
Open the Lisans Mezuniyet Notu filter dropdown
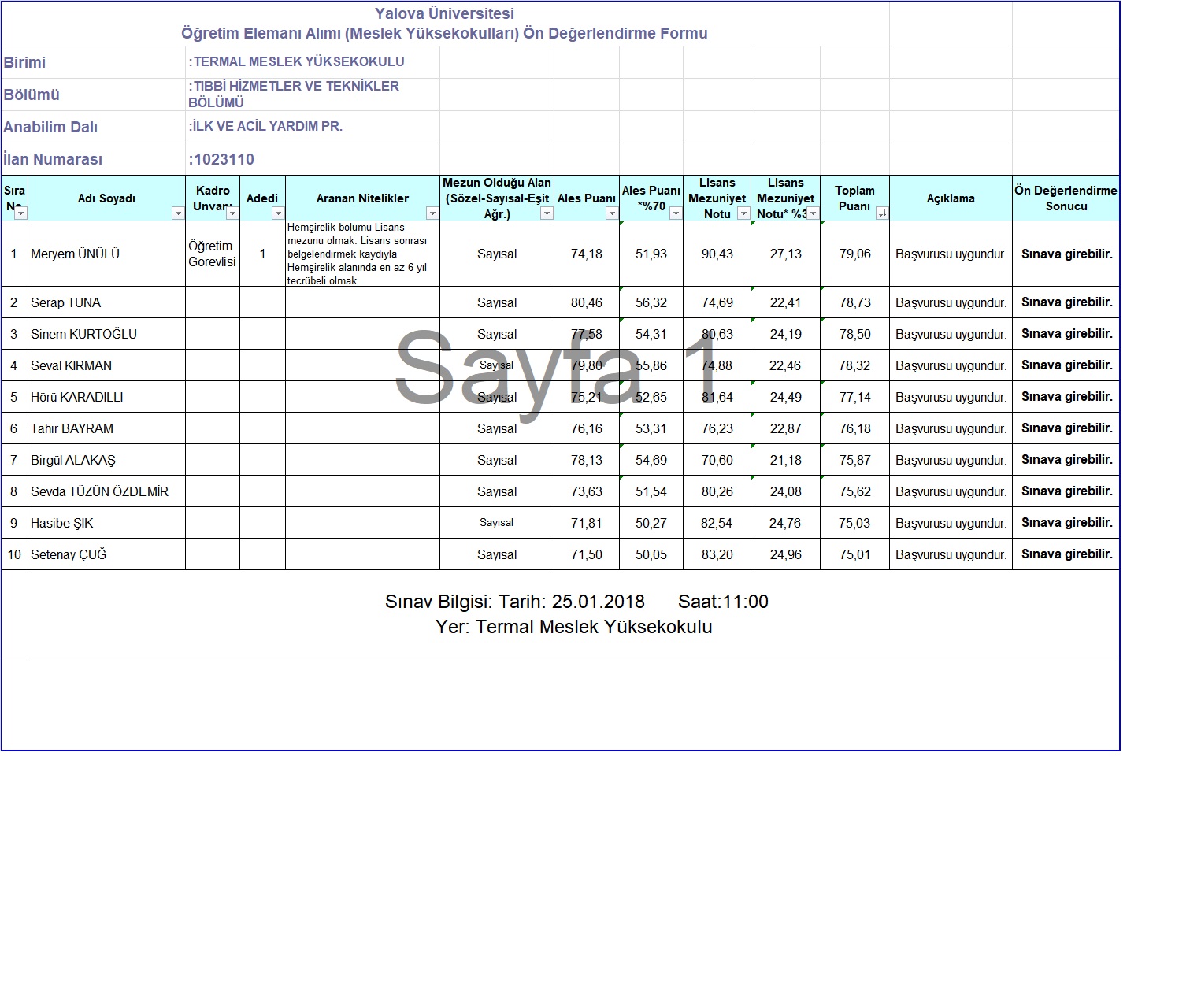[x=743, y=213]
